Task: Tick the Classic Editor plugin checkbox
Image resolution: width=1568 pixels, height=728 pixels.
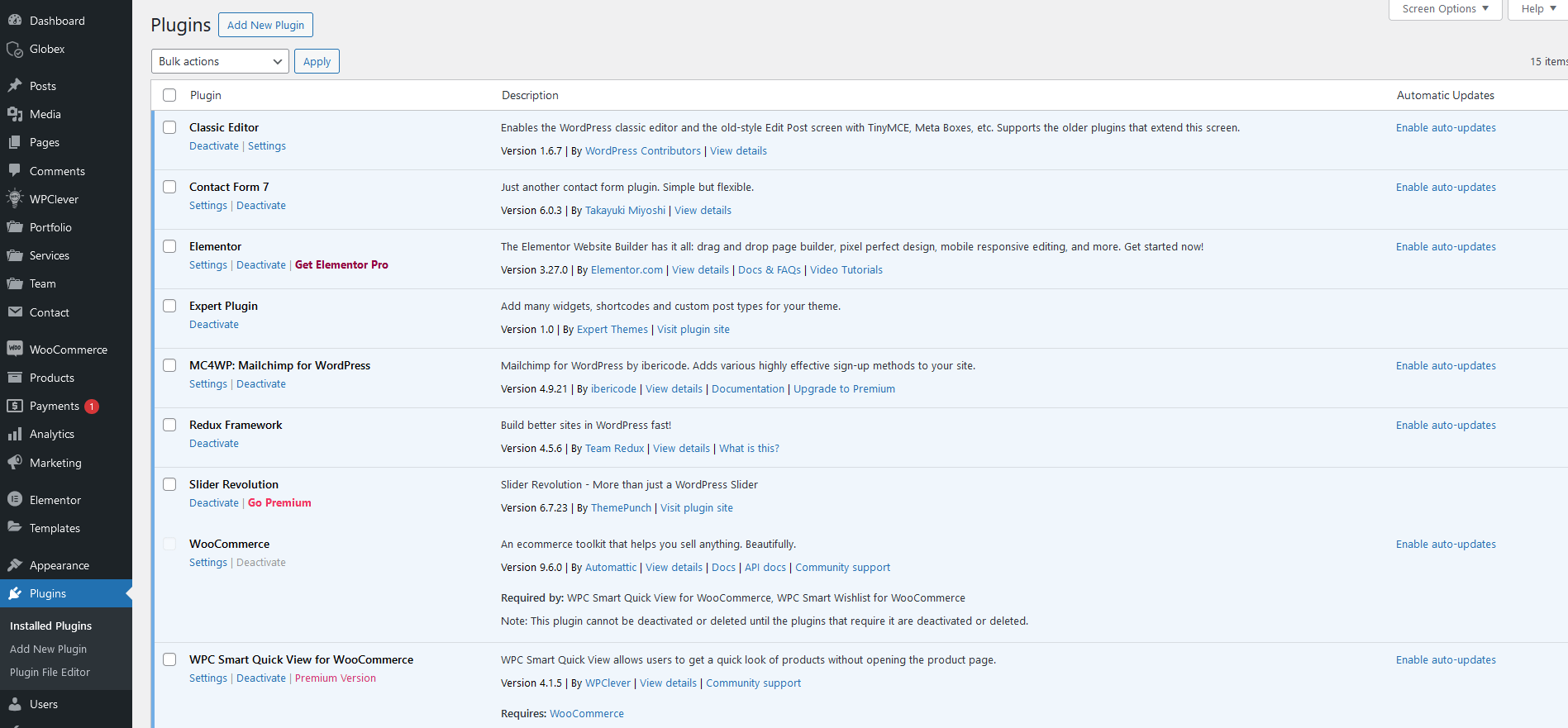Action: tap(169, 127)
